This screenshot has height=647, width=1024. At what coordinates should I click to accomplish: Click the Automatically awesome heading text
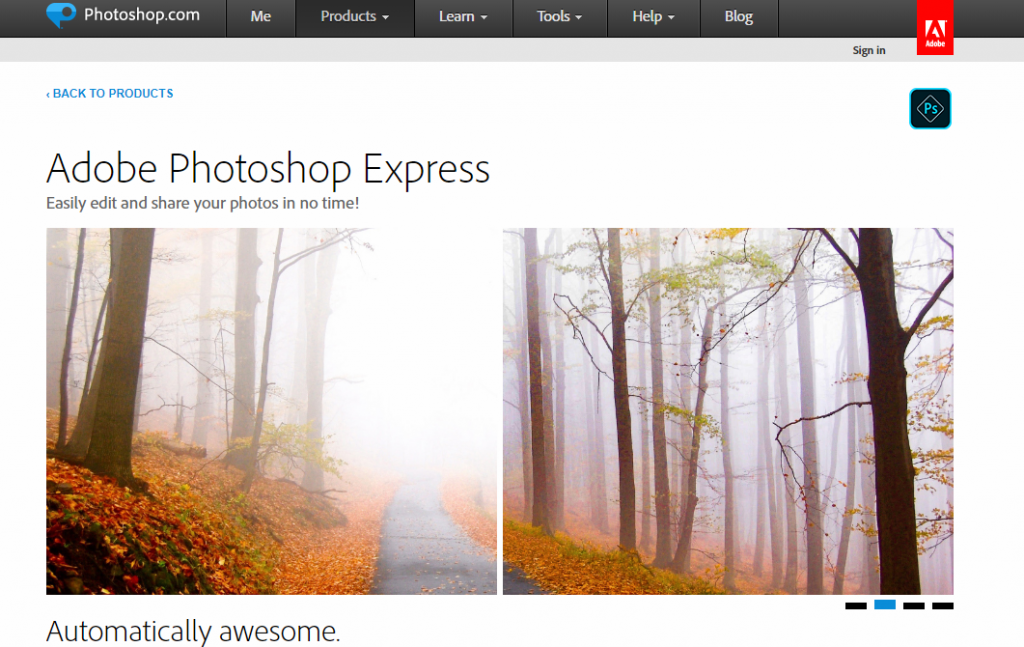(x=192, y=631)
